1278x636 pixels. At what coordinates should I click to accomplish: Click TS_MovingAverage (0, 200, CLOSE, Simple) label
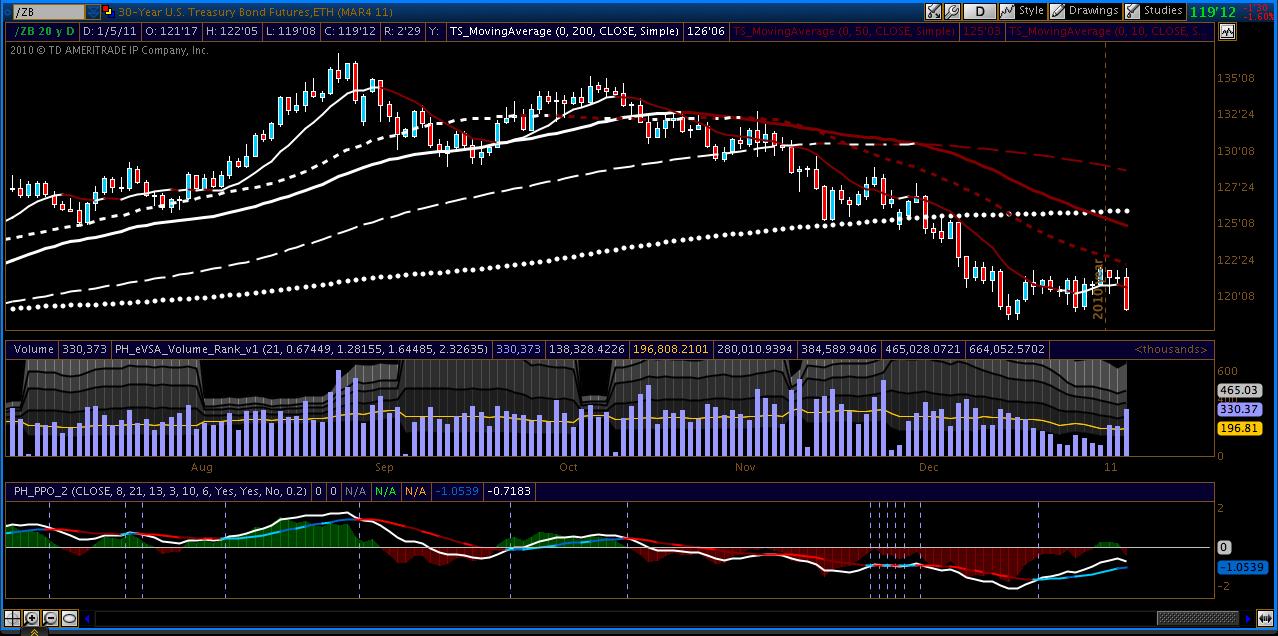[563, 31]
